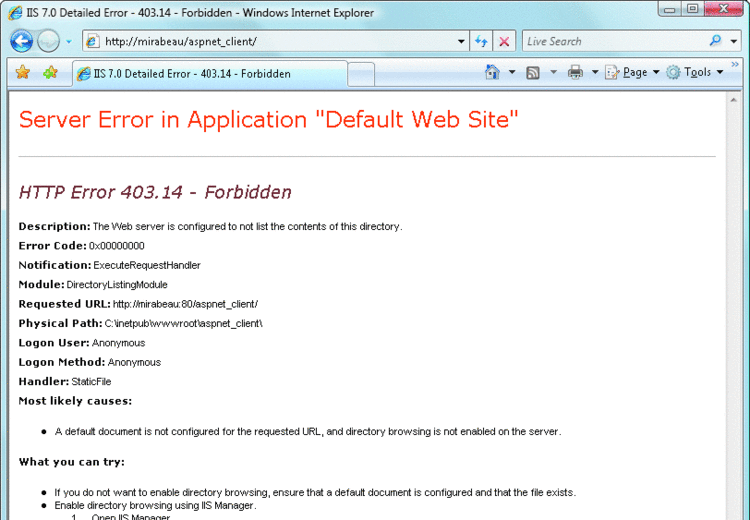Click the 'HTTP Error 403.14 - Forbidden' heading
The width and height of the screenshot is (750, 520).
click(155, 192)
